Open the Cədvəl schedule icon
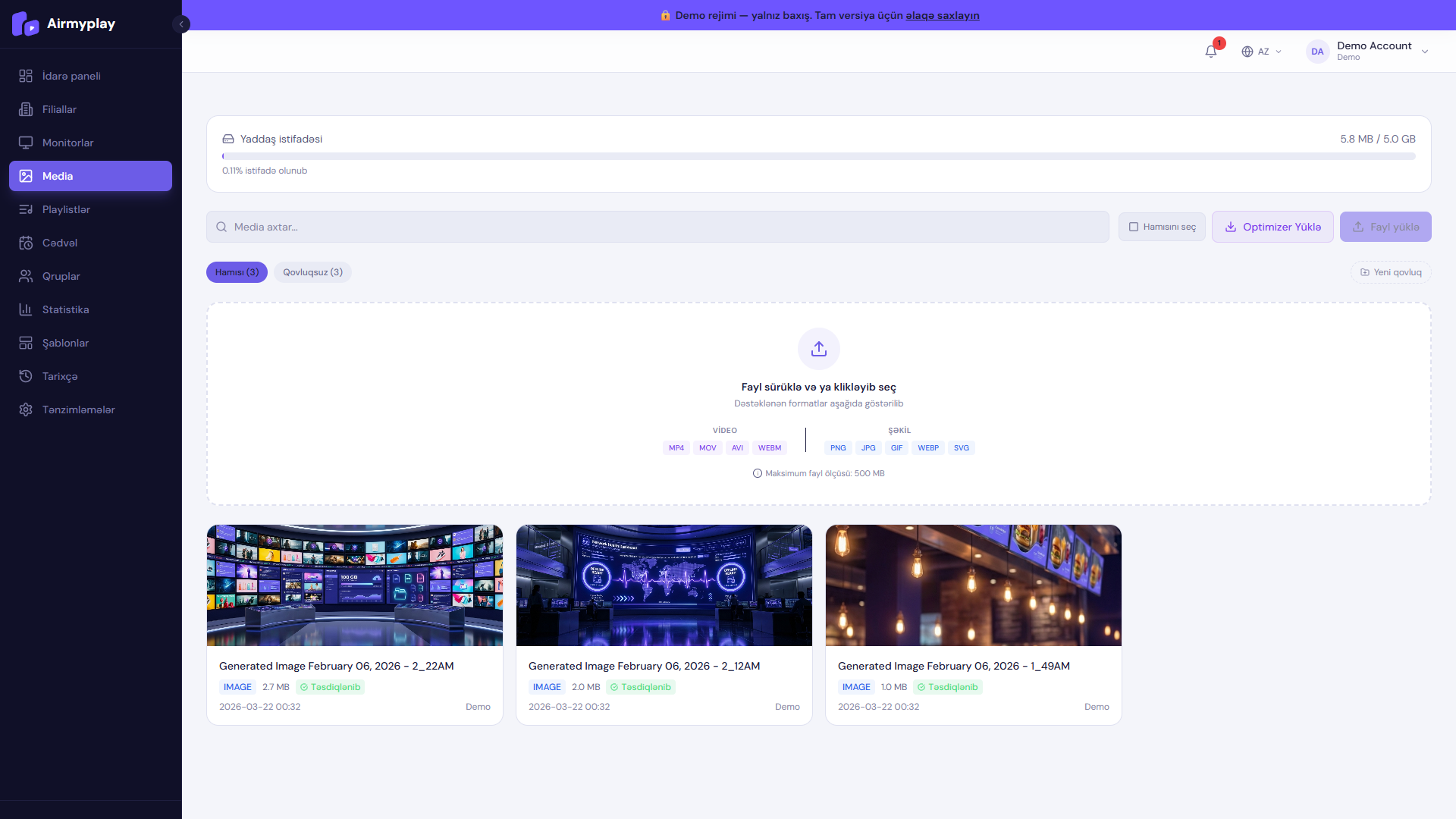 coord(26,243)
